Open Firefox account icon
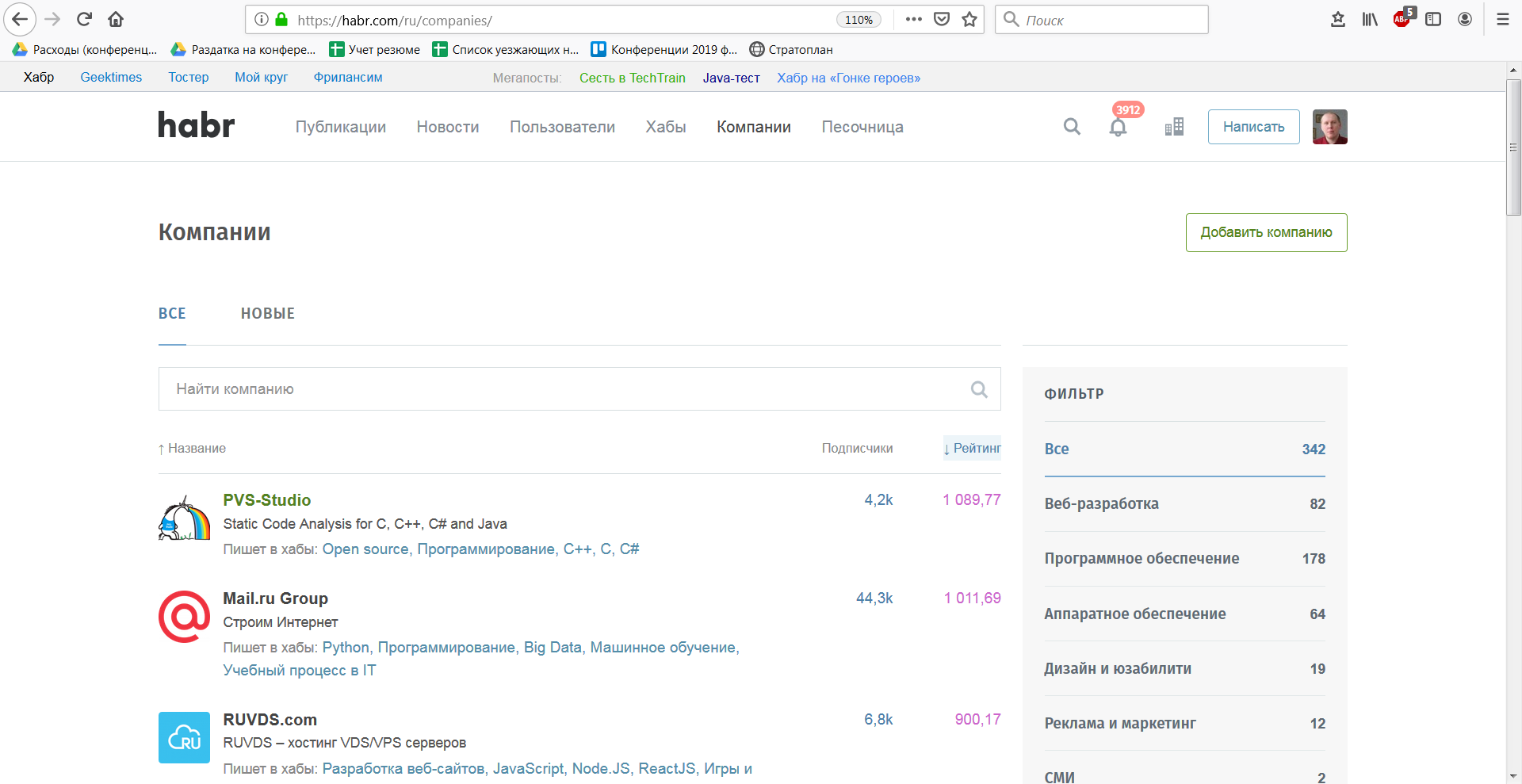The width and height of the screenshot is (1522, 784). (x=1465, y=20)
